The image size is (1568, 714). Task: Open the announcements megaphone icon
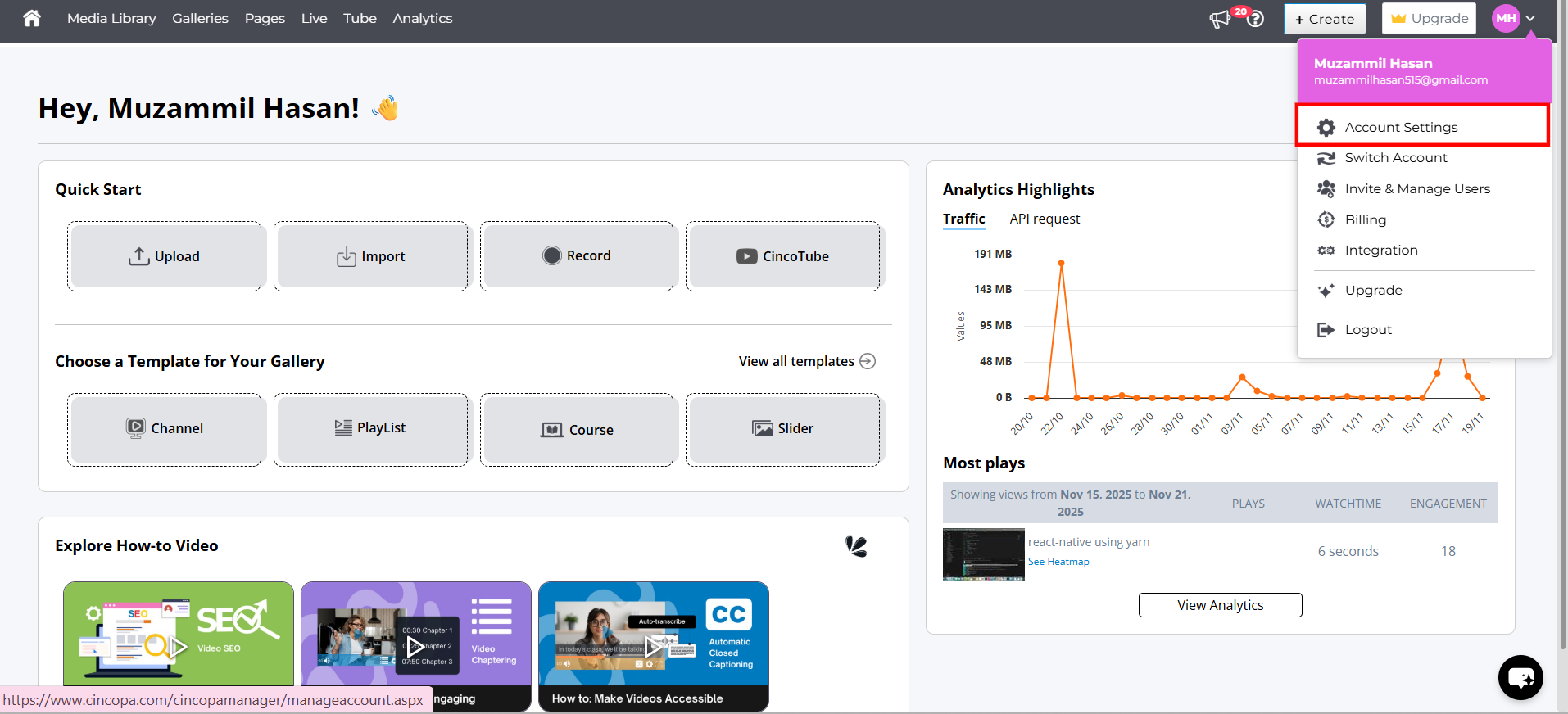pyautogui.click(x=1221, y=19)
